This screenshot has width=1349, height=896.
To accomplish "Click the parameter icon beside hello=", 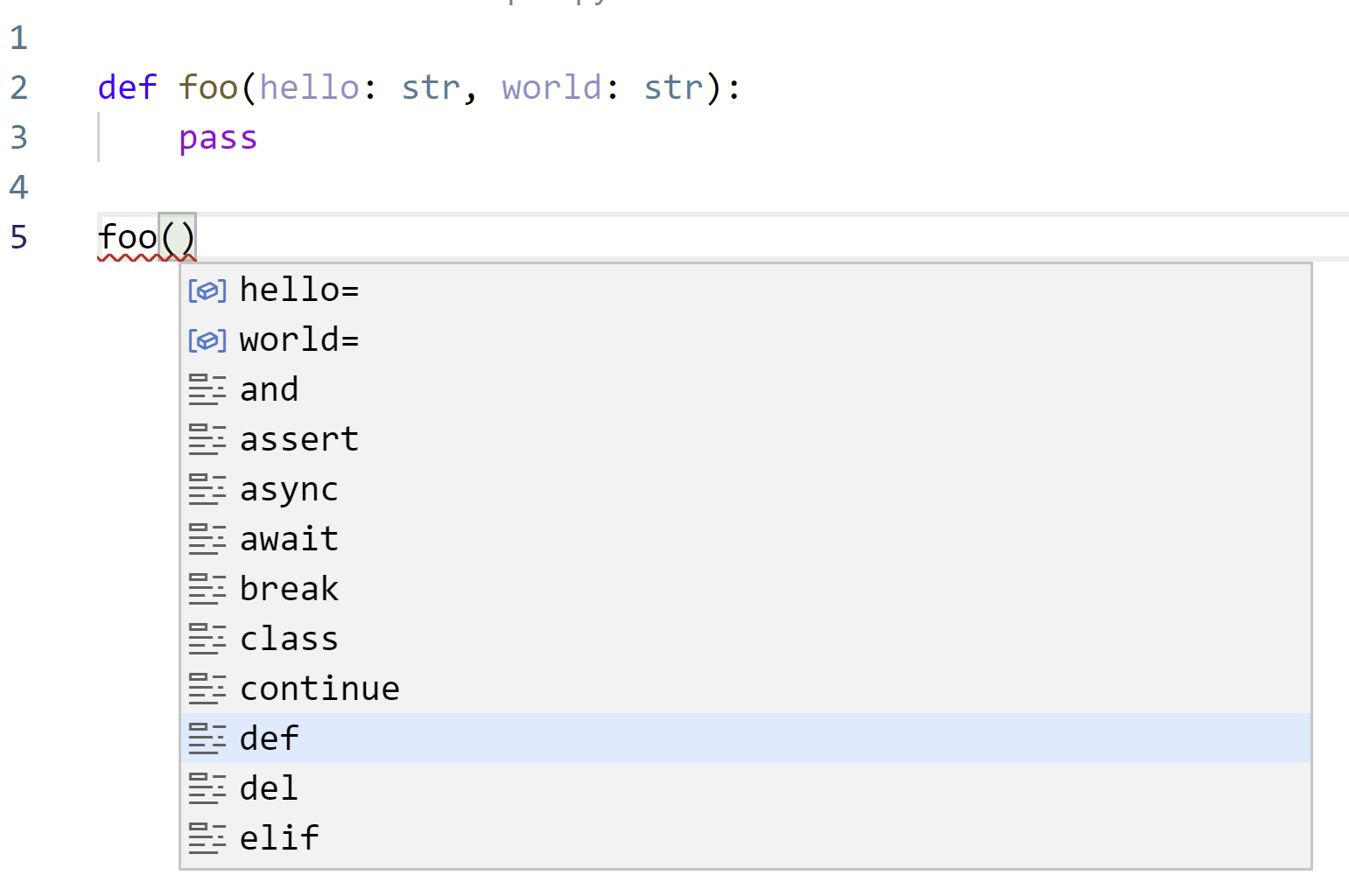I will click(207, 290).
